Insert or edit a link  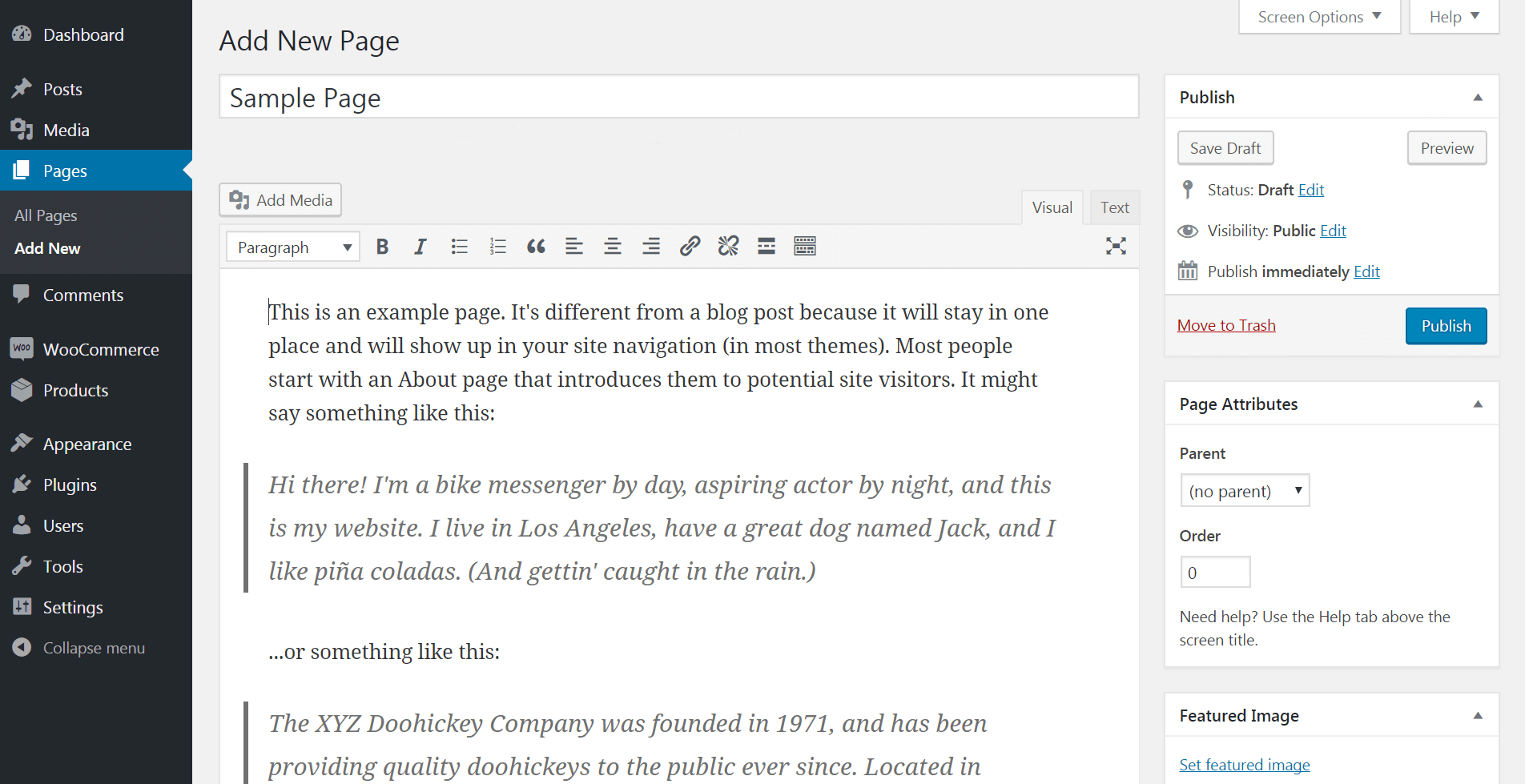click(x=690, y=247)
